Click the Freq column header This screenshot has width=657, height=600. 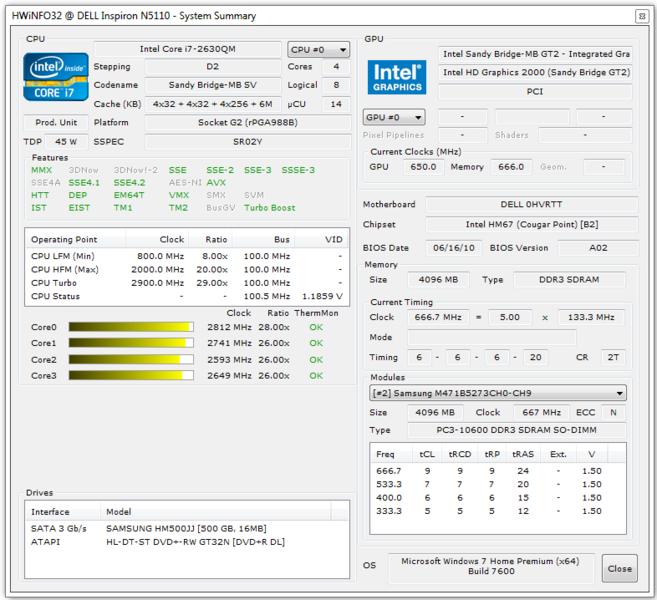click(391, 454)
